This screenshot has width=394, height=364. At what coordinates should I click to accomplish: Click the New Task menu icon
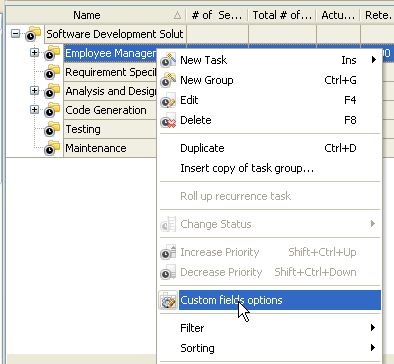[x=168, y=60]
